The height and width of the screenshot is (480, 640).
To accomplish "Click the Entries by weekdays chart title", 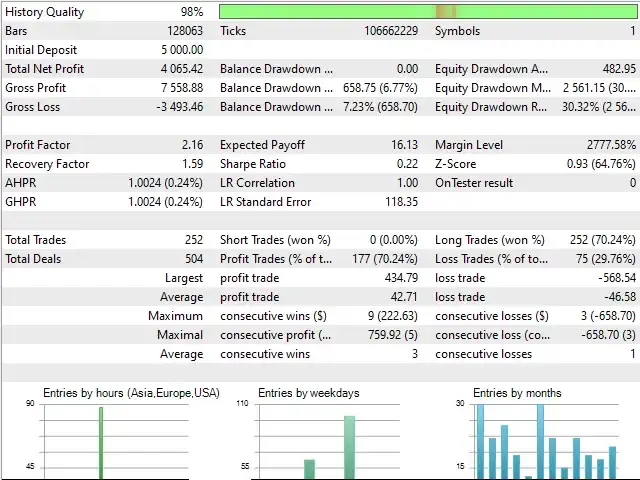I will 309,393.
